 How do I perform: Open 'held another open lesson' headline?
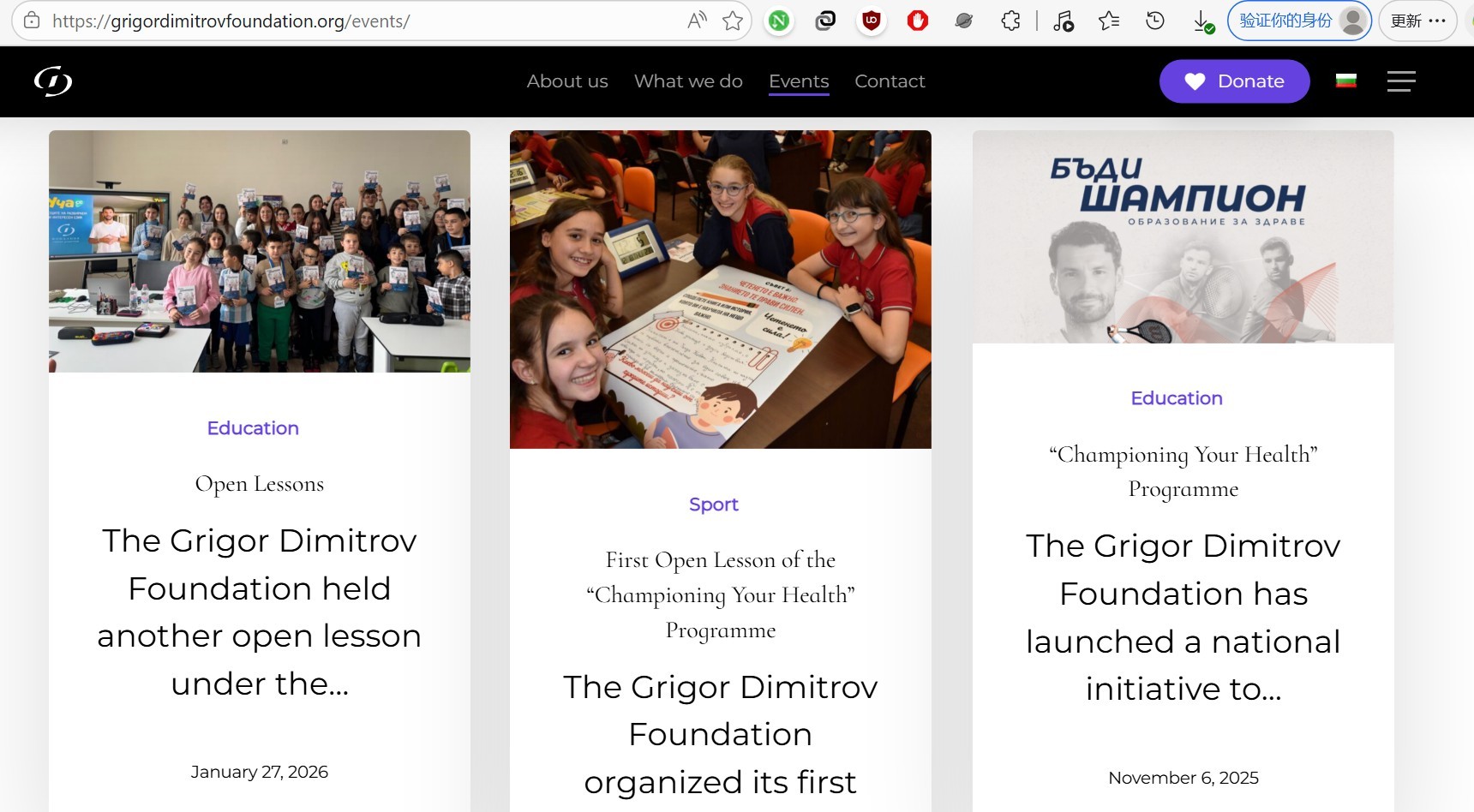[x=260, y=612]
